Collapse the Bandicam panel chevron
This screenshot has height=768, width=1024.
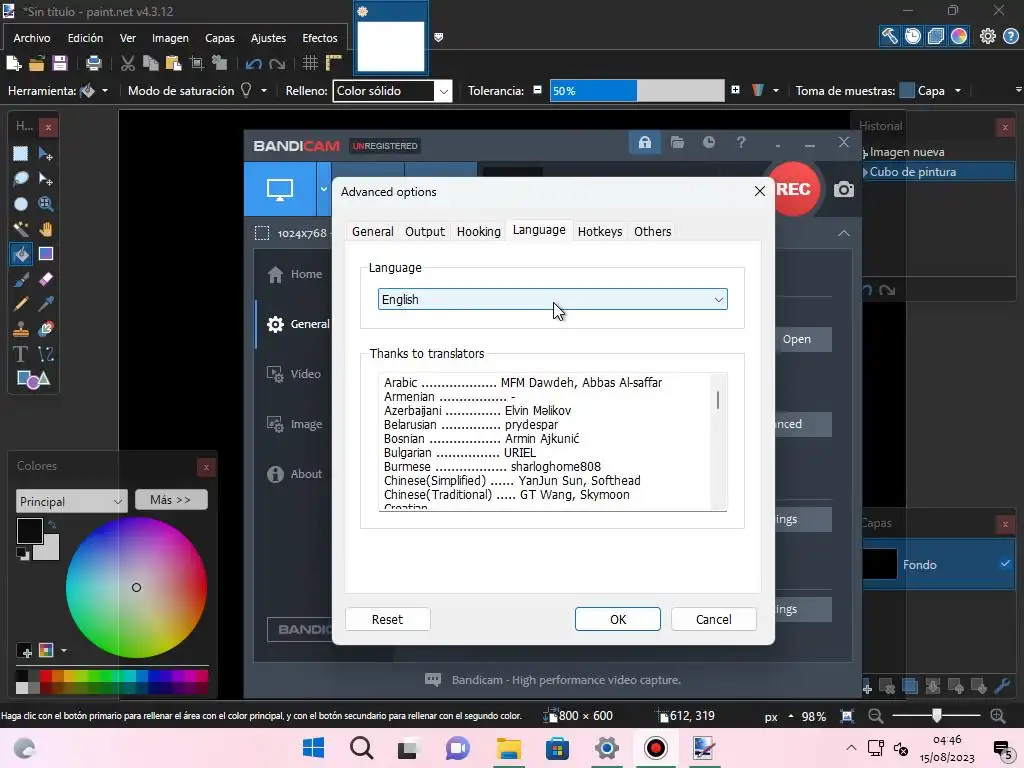[844, 233]
